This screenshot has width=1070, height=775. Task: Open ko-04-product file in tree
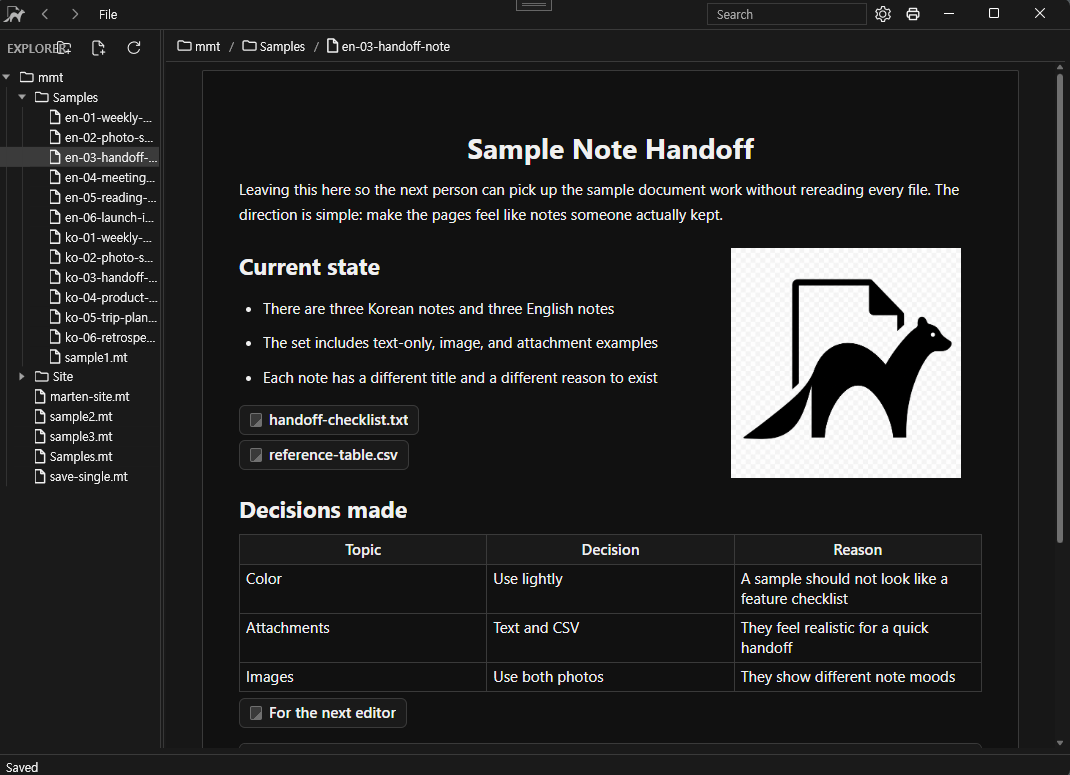click(x=101, y=297)
